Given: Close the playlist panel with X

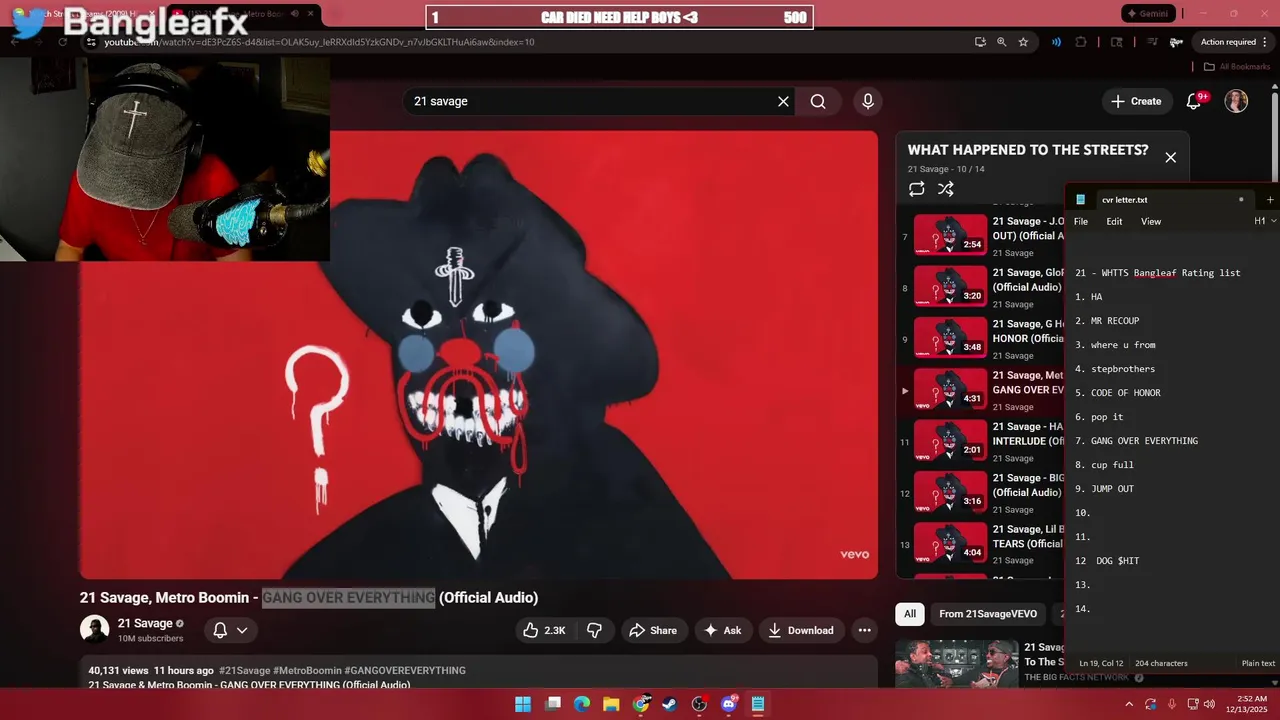Looking at the screenshot, I should (x=1170, y=157).
